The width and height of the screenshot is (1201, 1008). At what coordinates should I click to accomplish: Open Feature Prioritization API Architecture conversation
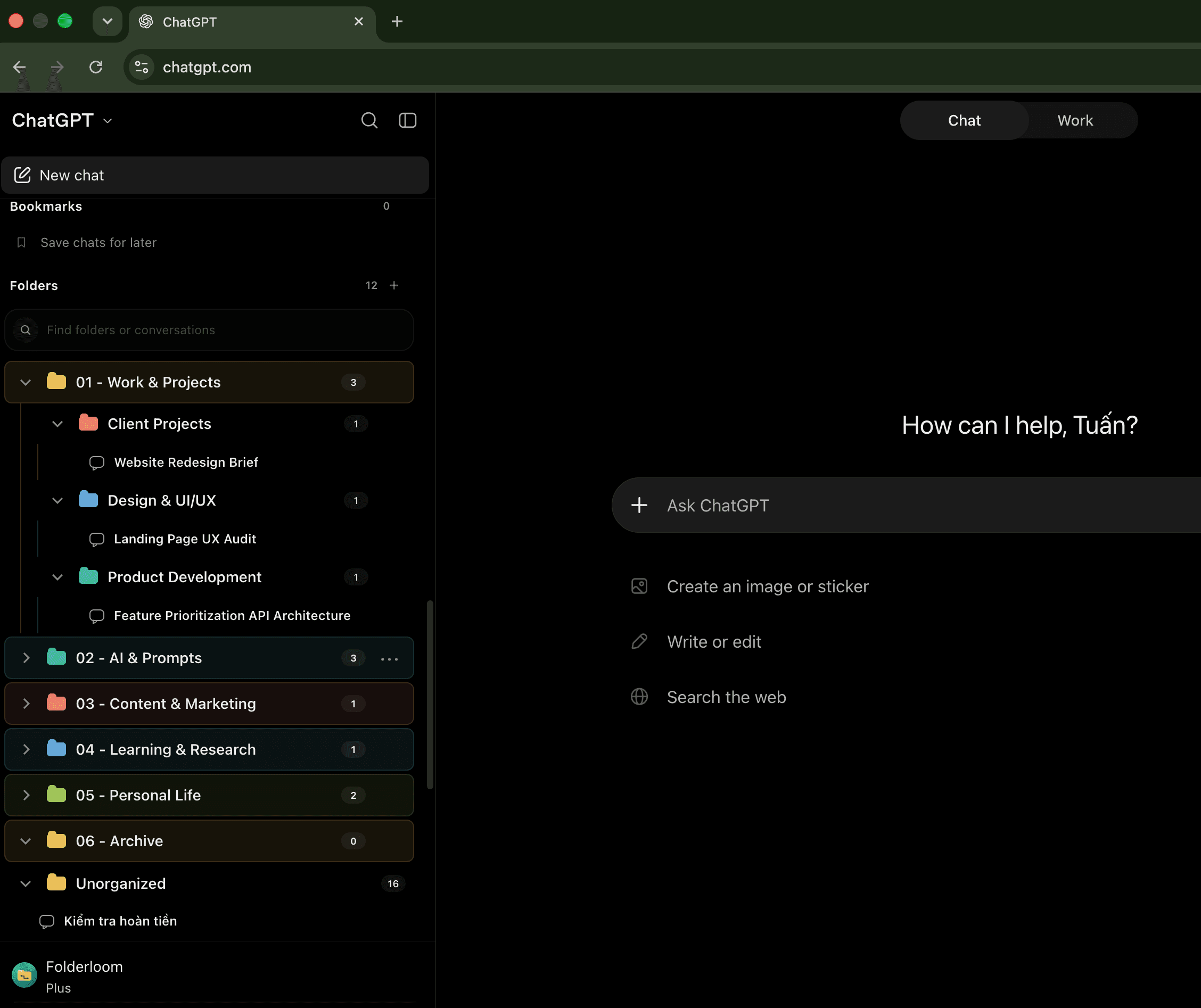coord(232,615)
